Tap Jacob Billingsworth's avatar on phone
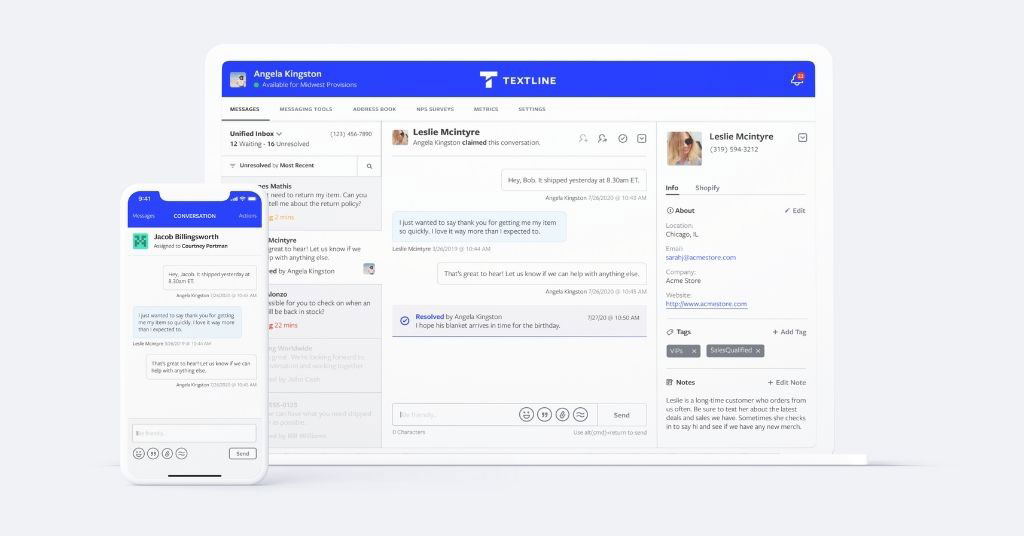 tap(140, 241)
